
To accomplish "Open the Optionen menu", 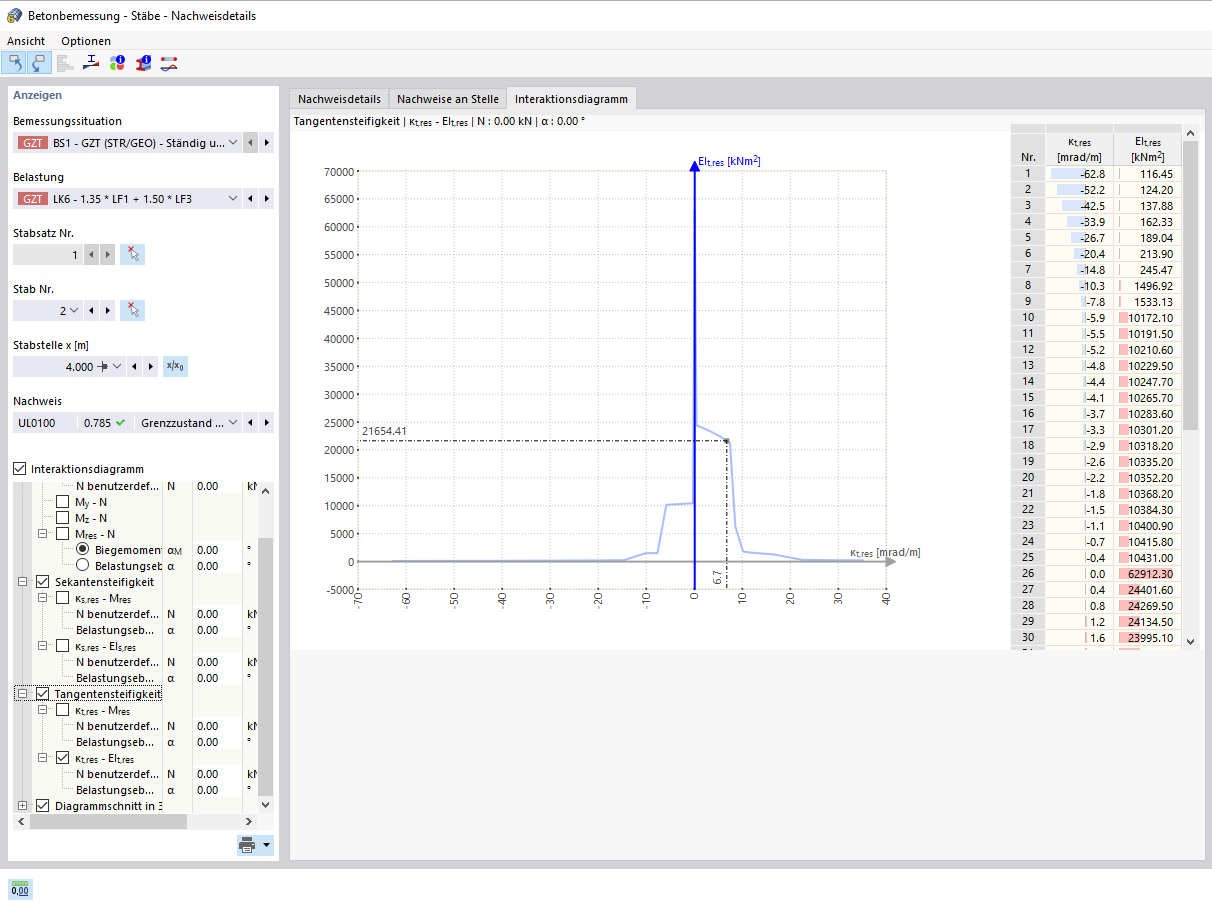I will [x=86, y=41].
